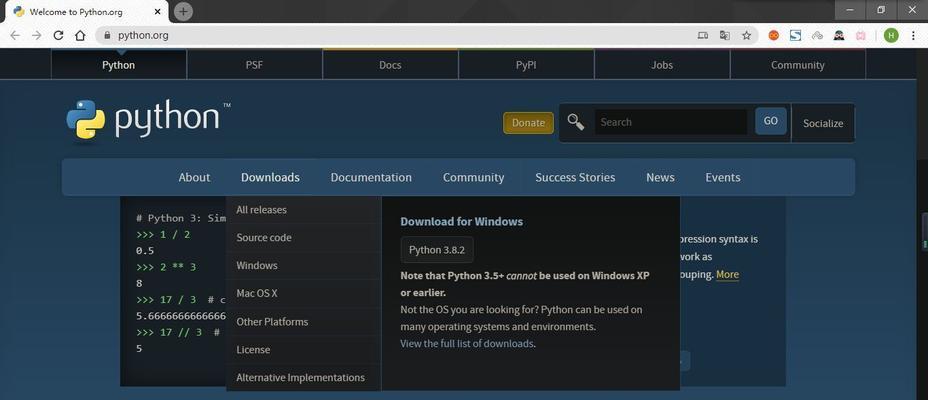The image size is (928, 400).
Task: Click the pink extension icon
Action: tap(861, 36)
